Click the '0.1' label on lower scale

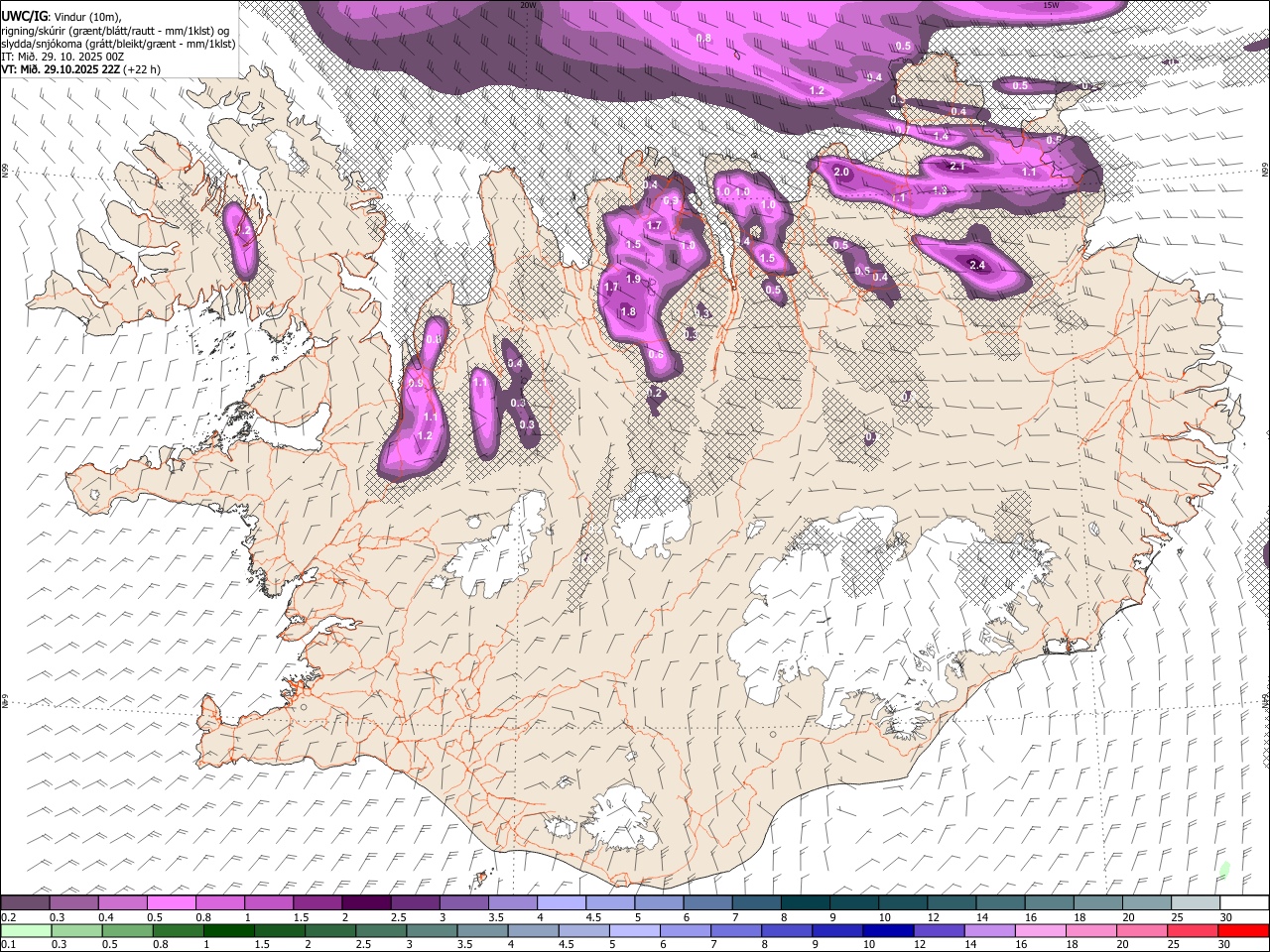point(8,944)
